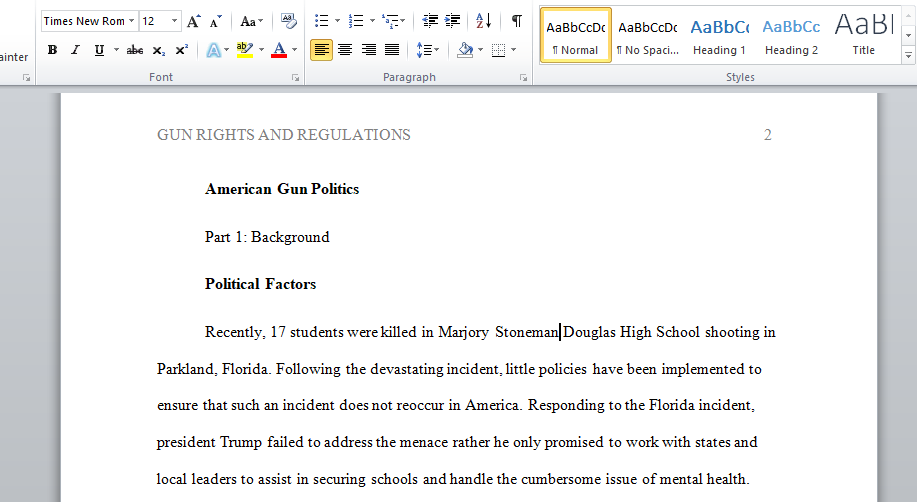Open the Change Case menu
917x502 pixels.
[251, 22]
